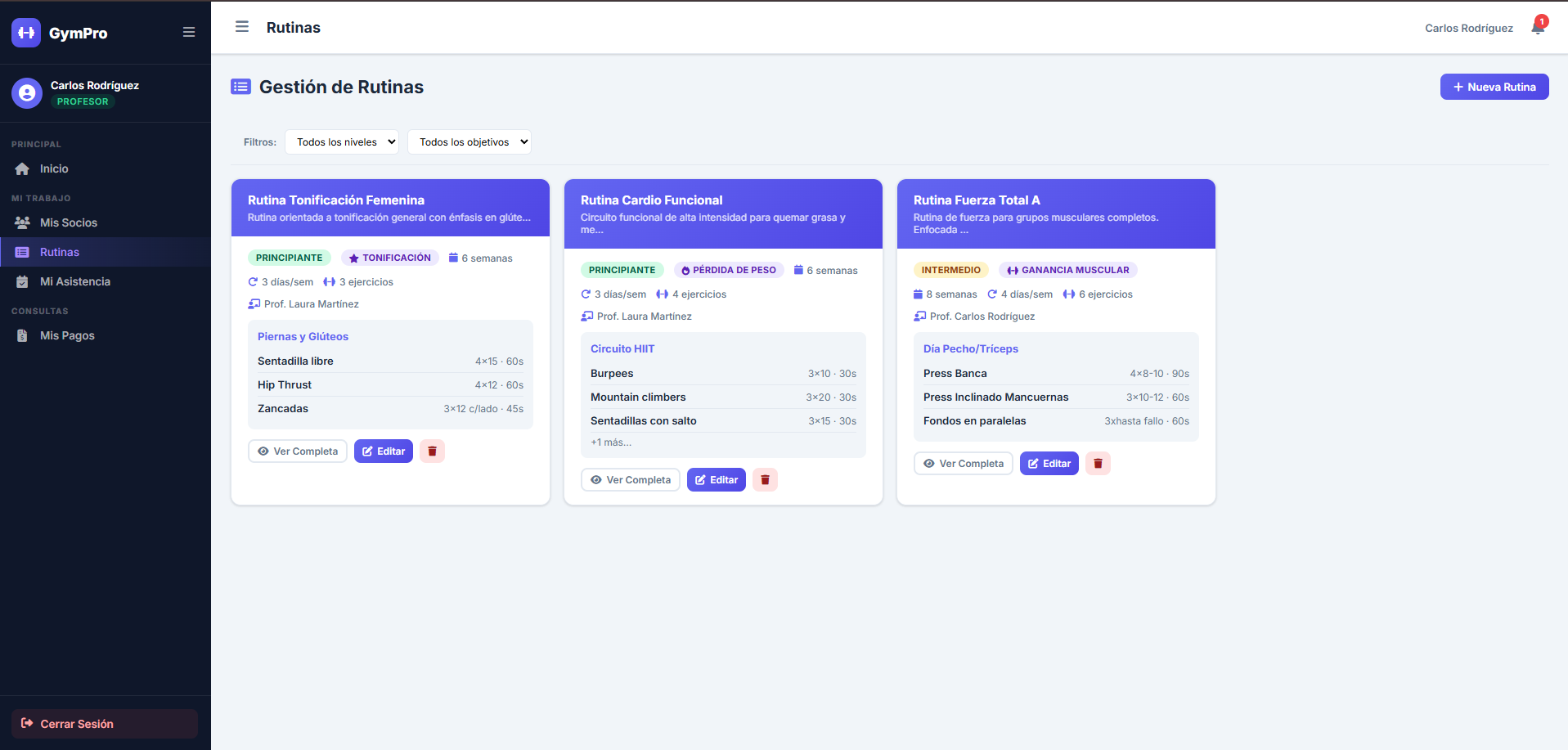The width and height of the screenshot is (1568, 750).
Task: Open Mis Socios from the sidebar
Action: [69, 222]
